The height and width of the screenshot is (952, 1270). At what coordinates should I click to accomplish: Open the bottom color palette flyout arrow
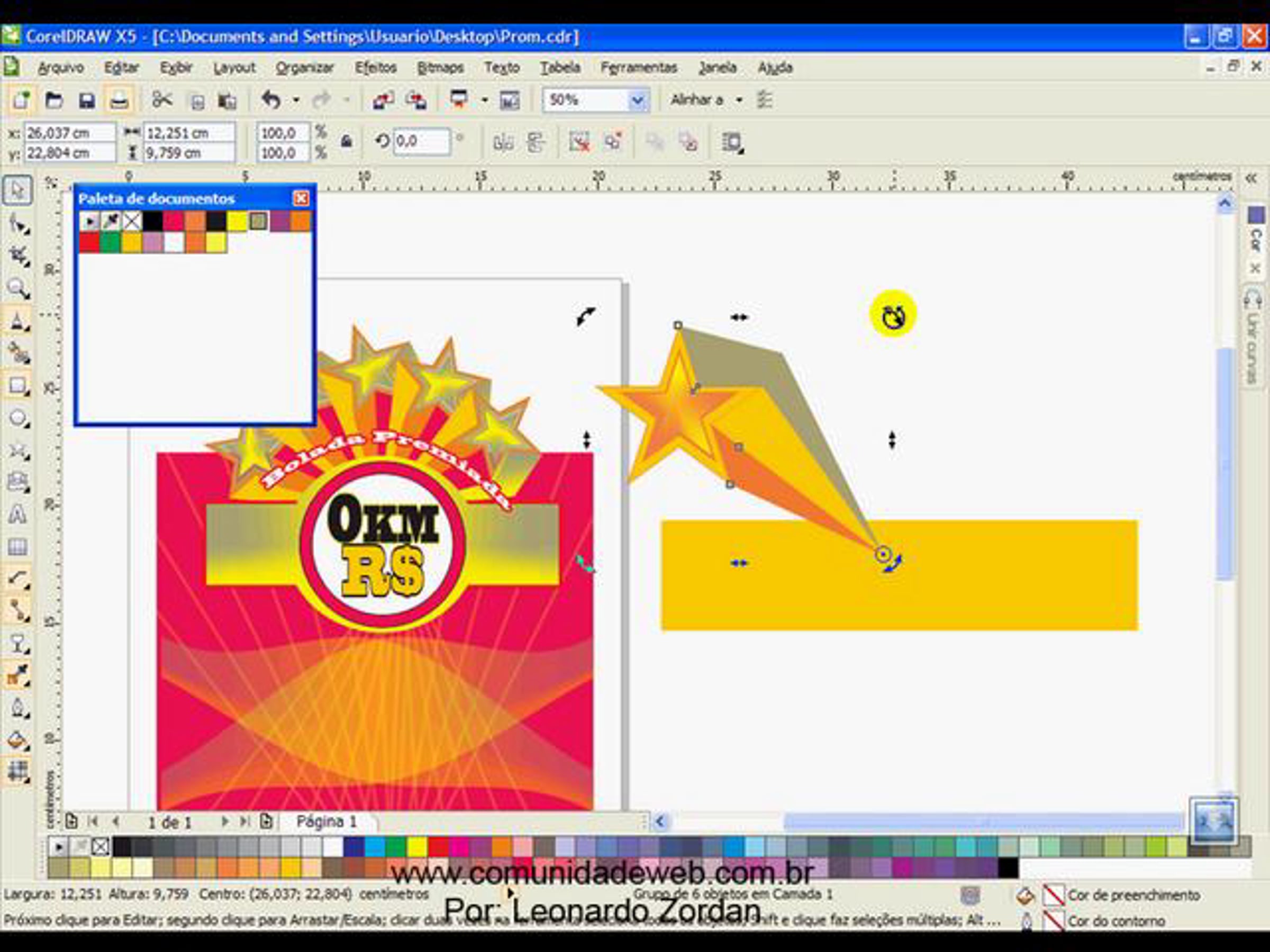click(58, 847)
